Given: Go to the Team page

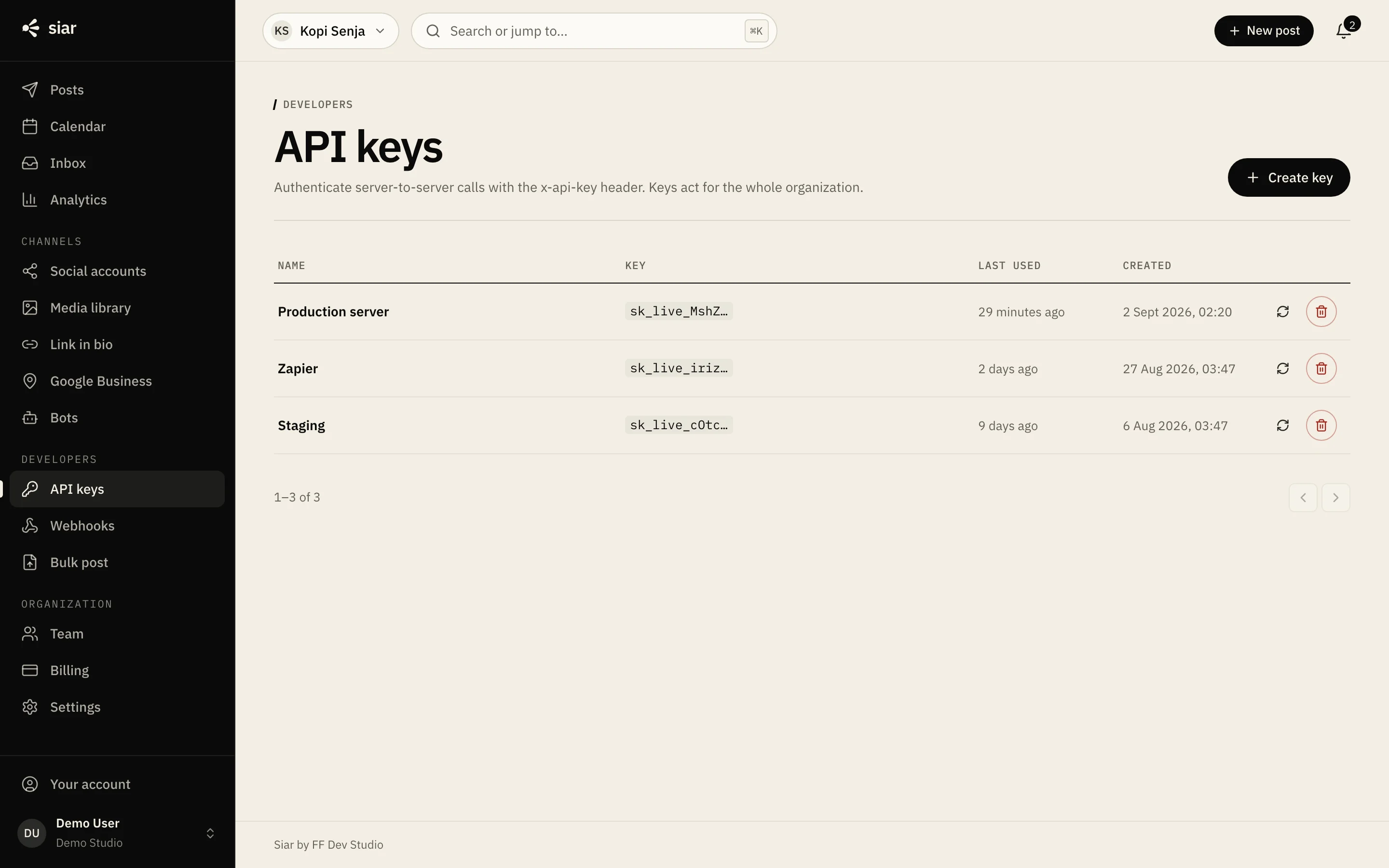Looking at the screenshot, I should coord(117,634).
